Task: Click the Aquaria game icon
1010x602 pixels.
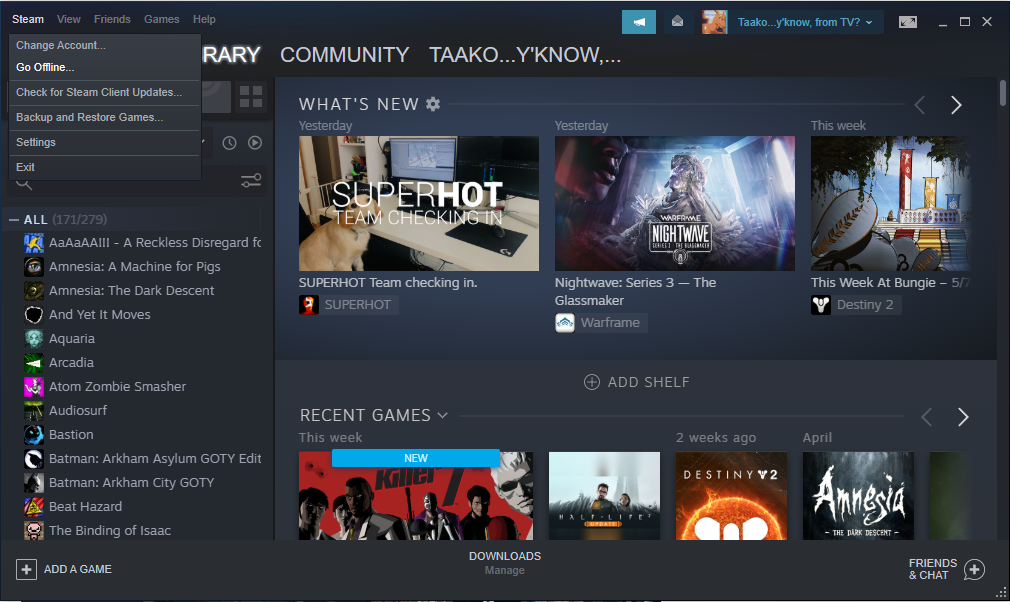Action: 33,339
